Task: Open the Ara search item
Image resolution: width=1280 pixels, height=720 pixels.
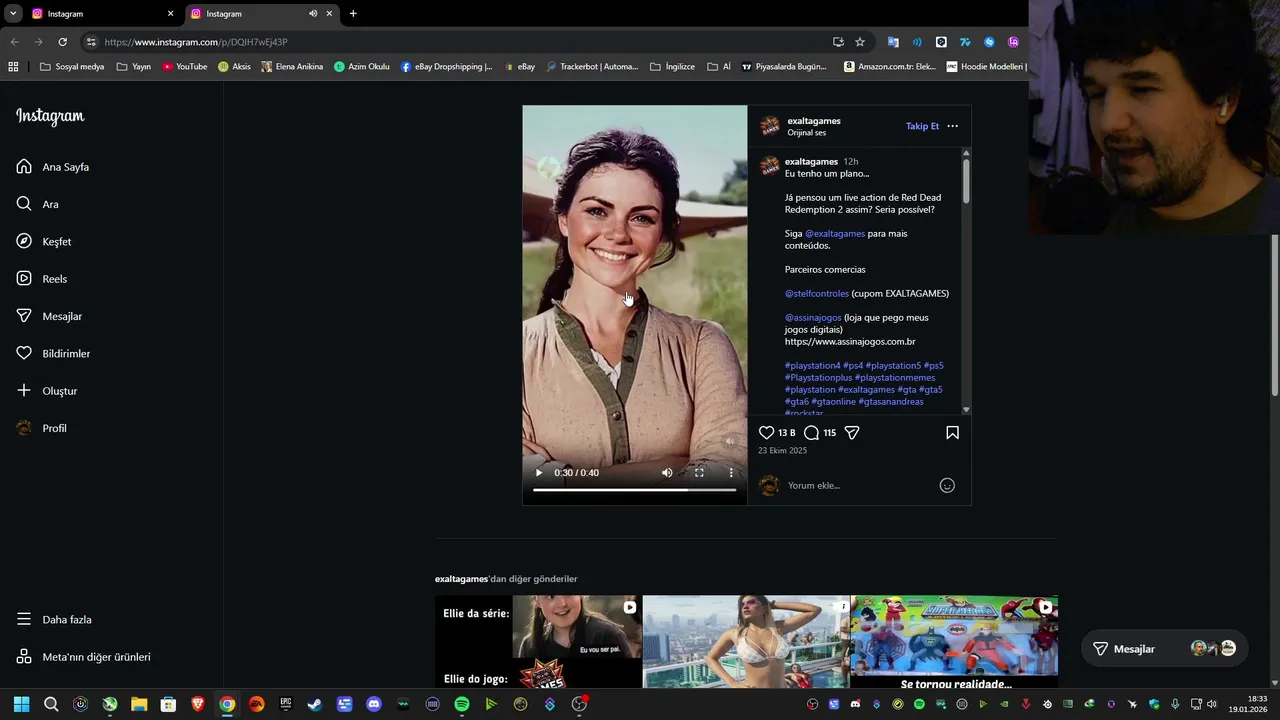Action: (37, 204)
